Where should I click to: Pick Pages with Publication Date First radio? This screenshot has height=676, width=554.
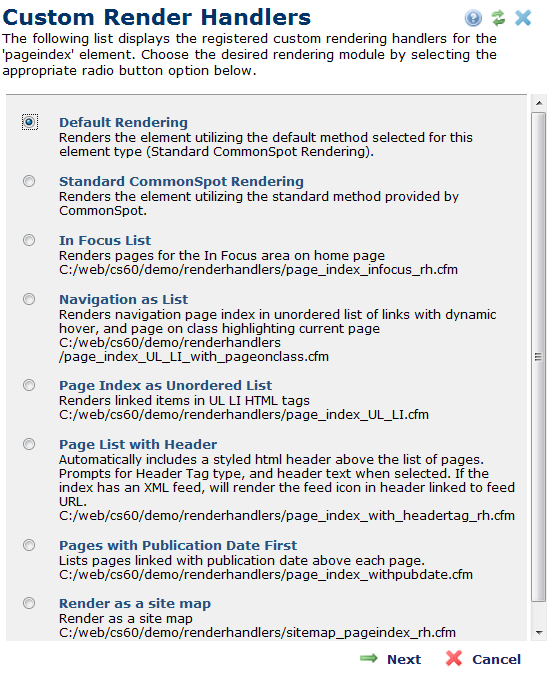[x=29, y=545]
